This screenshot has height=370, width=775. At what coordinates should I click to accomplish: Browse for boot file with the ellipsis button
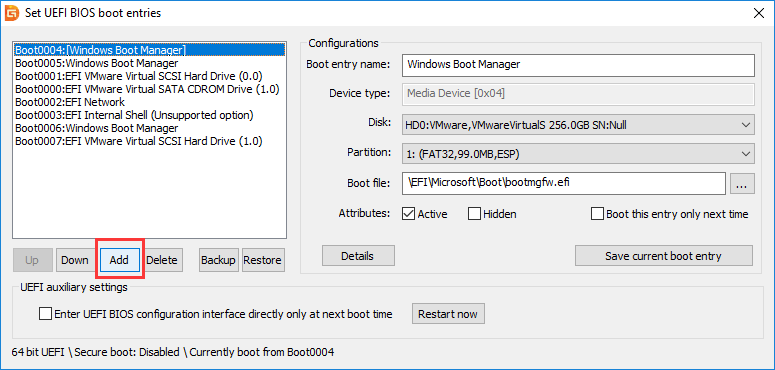pos(742,183)
